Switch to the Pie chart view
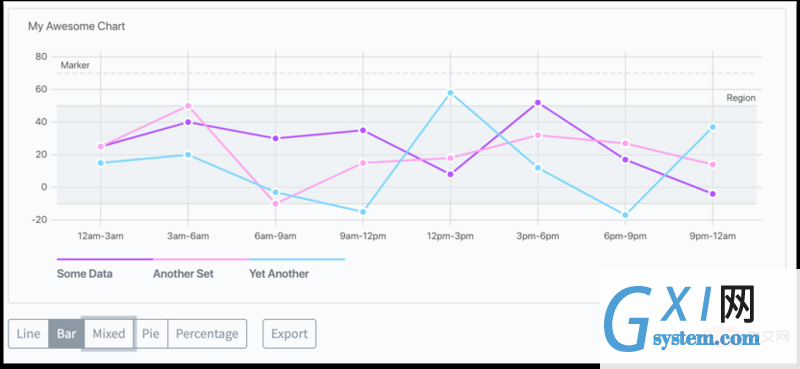The image size is (800, 369). (151, 334)
